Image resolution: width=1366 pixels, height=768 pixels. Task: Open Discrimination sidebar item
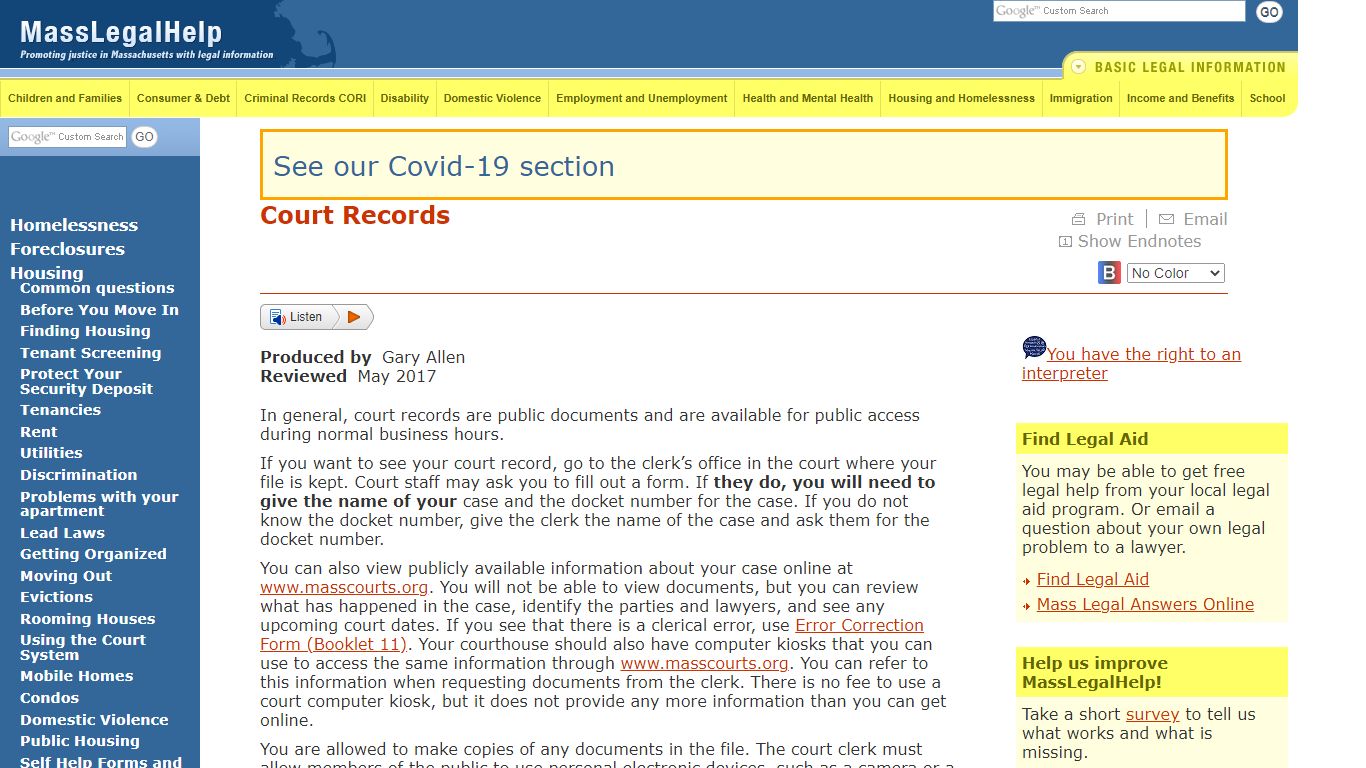(78, 475)
